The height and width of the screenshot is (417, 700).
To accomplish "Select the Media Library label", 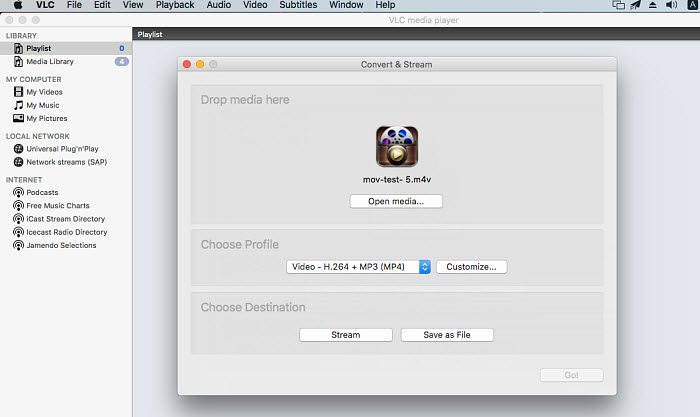I will click(x=50, y=62).
